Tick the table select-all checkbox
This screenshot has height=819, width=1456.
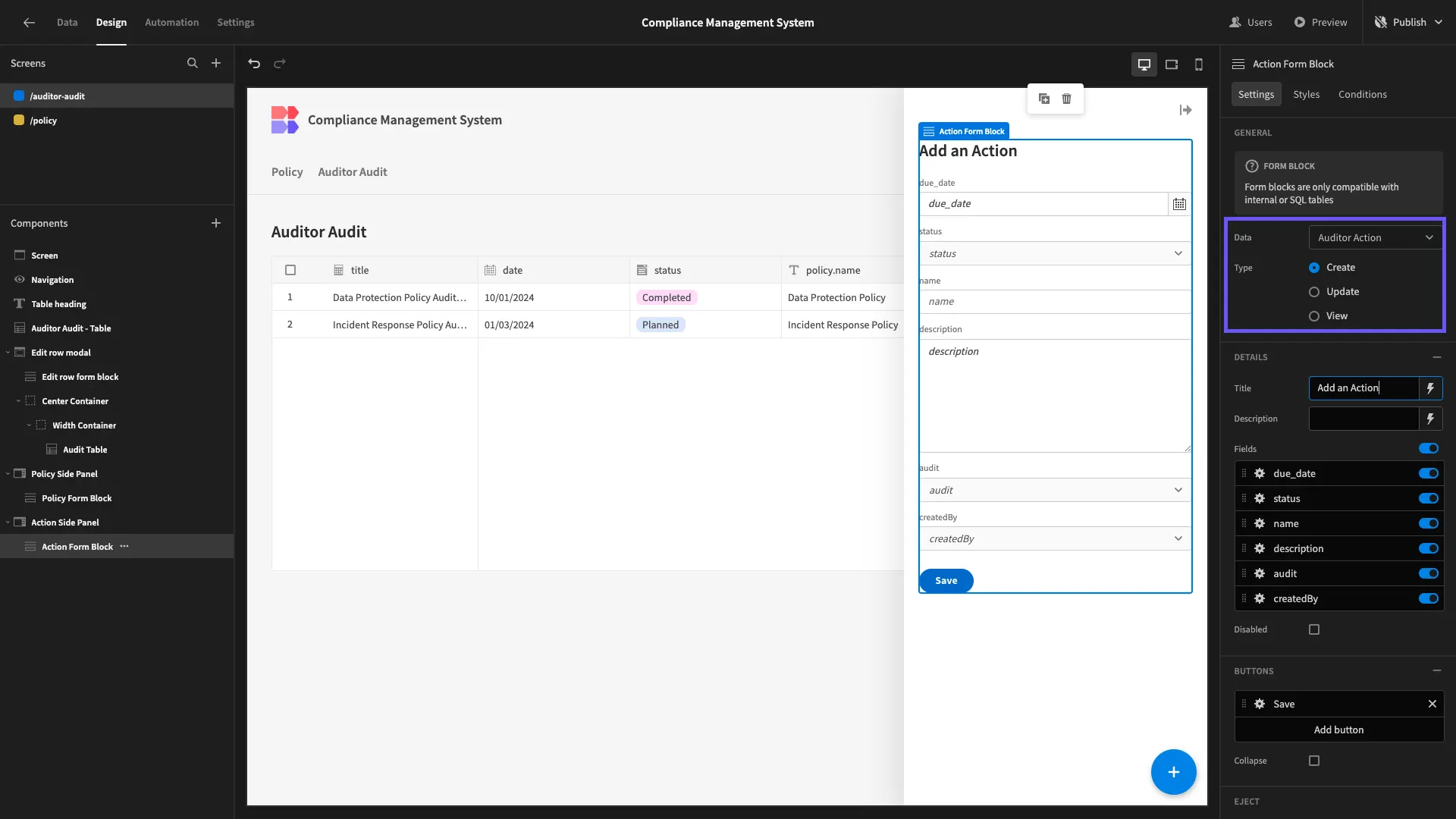290,270
